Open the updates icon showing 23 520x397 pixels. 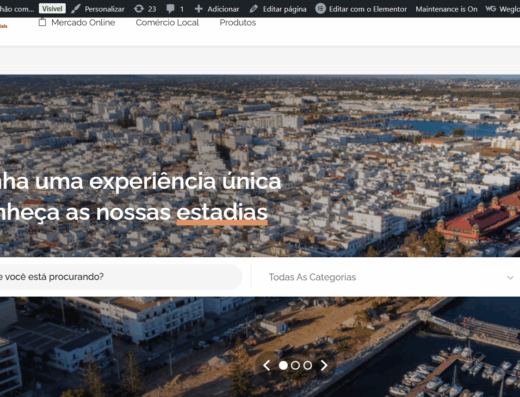coord(139,9)
